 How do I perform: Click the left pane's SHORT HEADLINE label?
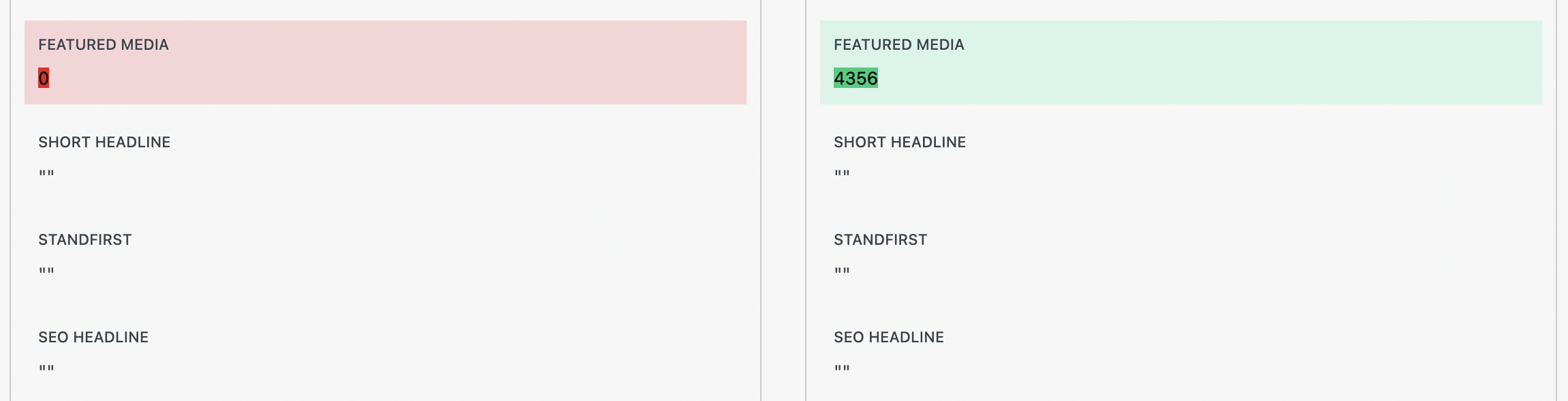coord(104,143)
